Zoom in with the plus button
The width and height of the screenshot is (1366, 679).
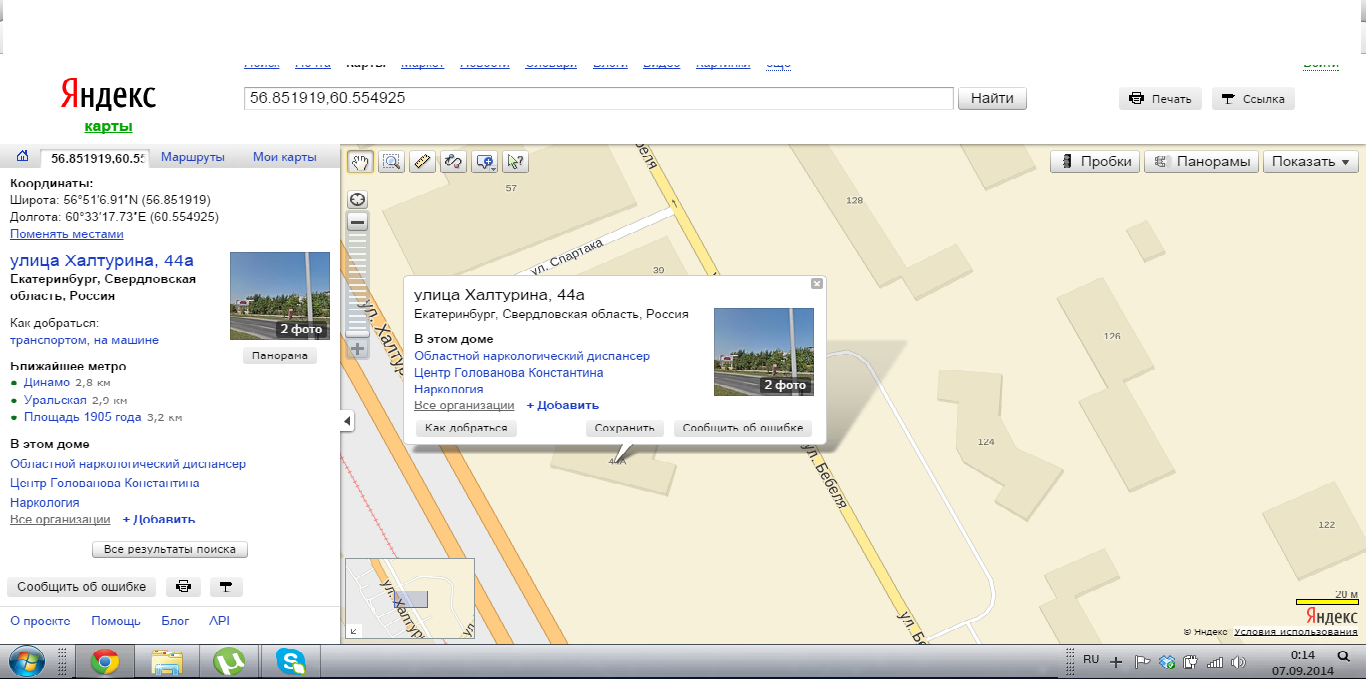(x=358, y=349)
